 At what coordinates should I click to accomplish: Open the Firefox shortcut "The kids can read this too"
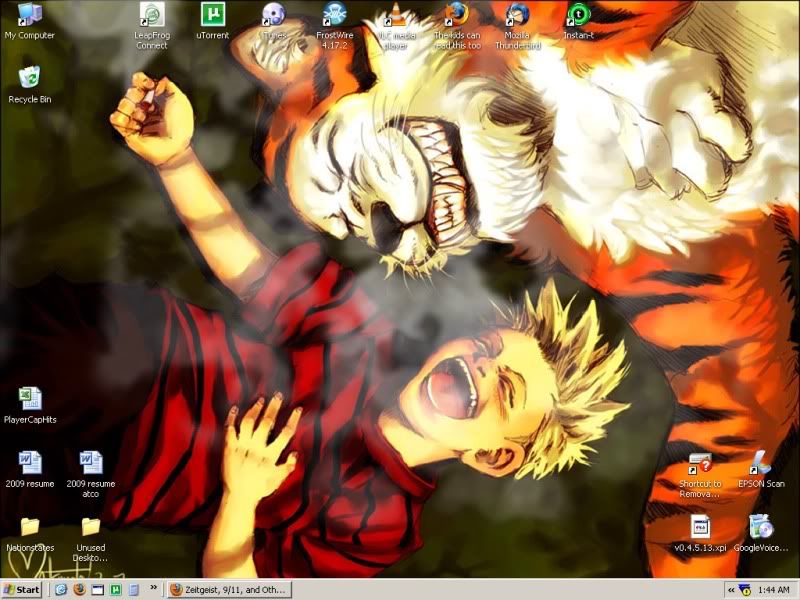(457, 26)
